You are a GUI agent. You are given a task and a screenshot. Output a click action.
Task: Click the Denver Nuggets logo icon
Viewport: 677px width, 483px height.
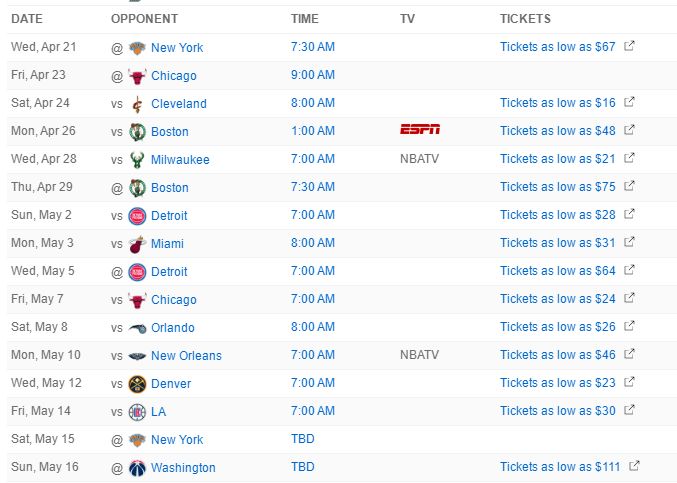[137, 383]
